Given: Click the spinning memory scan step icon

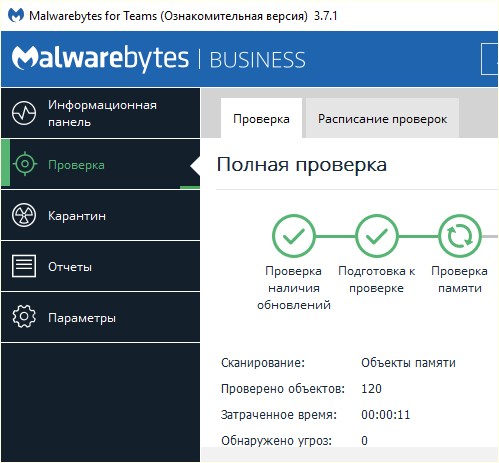Looking at the screenshot, I should [x=460, y=236].
